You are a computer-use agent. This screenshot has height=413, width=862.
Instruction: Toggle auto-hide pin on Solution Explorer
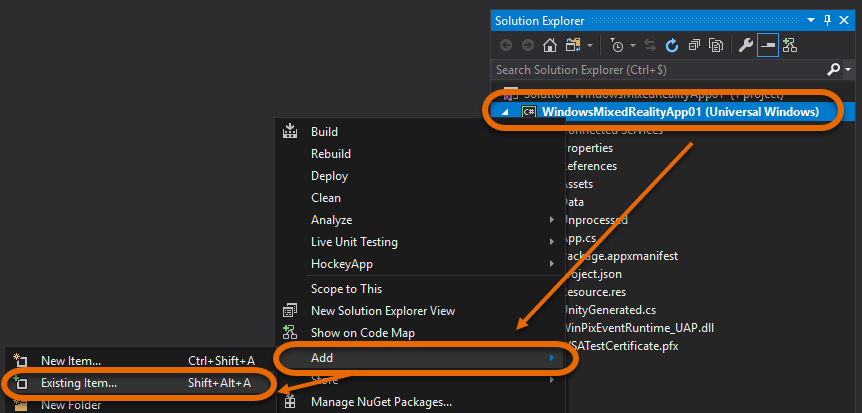coord(827,20)
